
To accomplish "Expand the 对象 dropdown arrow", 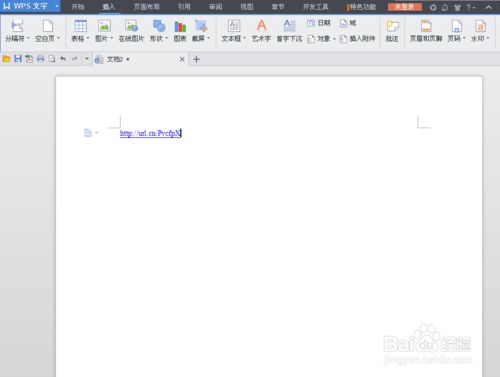I will coord(334,39).
